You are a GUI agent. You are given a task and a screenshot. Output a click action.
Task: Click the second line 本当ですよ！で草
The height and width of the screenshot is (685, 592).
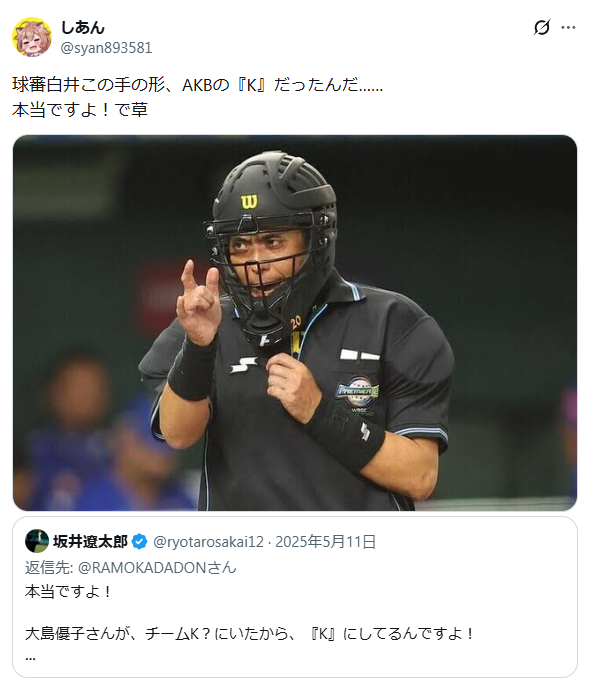pos(80,110)
